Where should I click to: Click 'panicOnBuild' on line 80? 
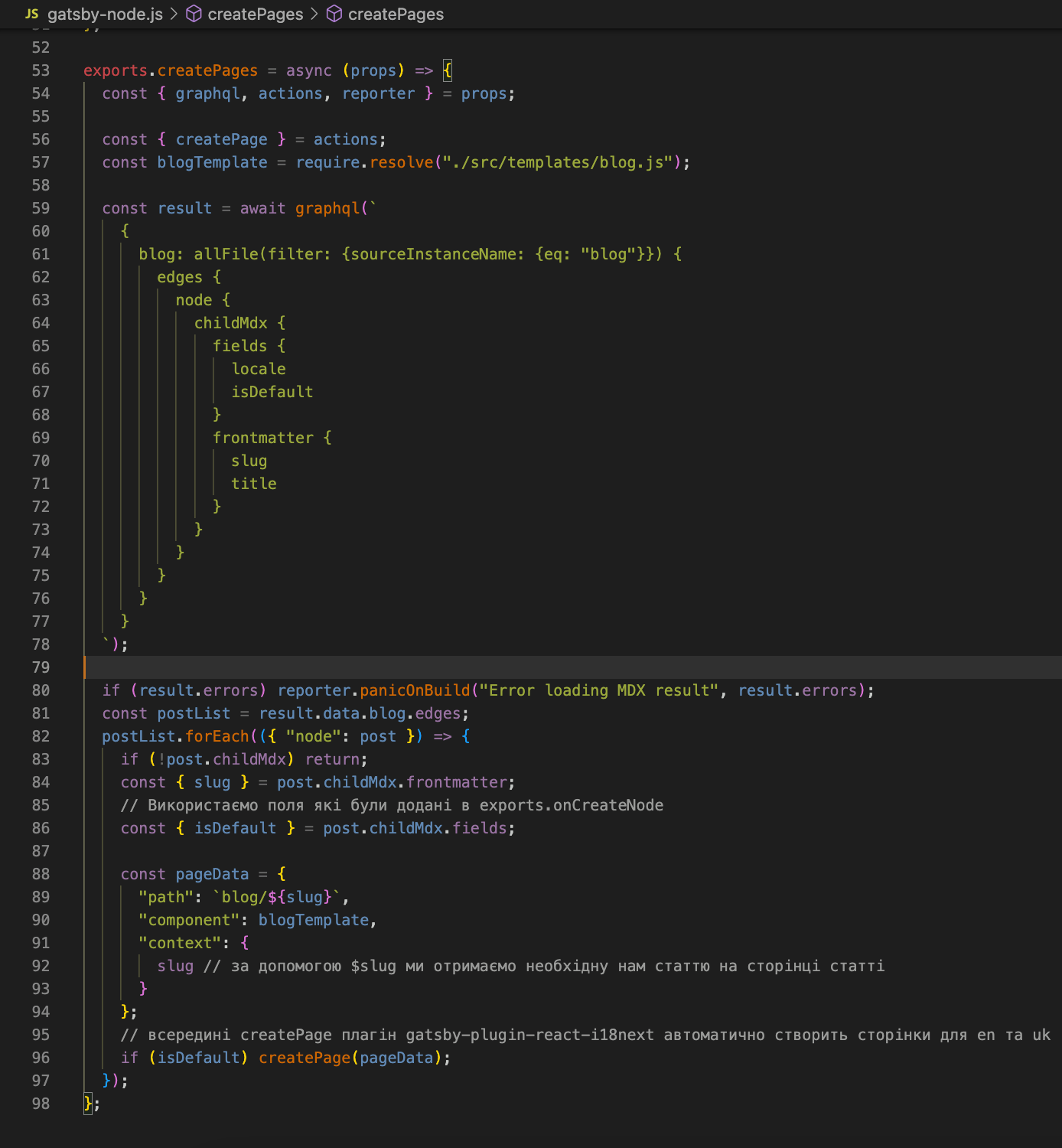click(415, 690)
